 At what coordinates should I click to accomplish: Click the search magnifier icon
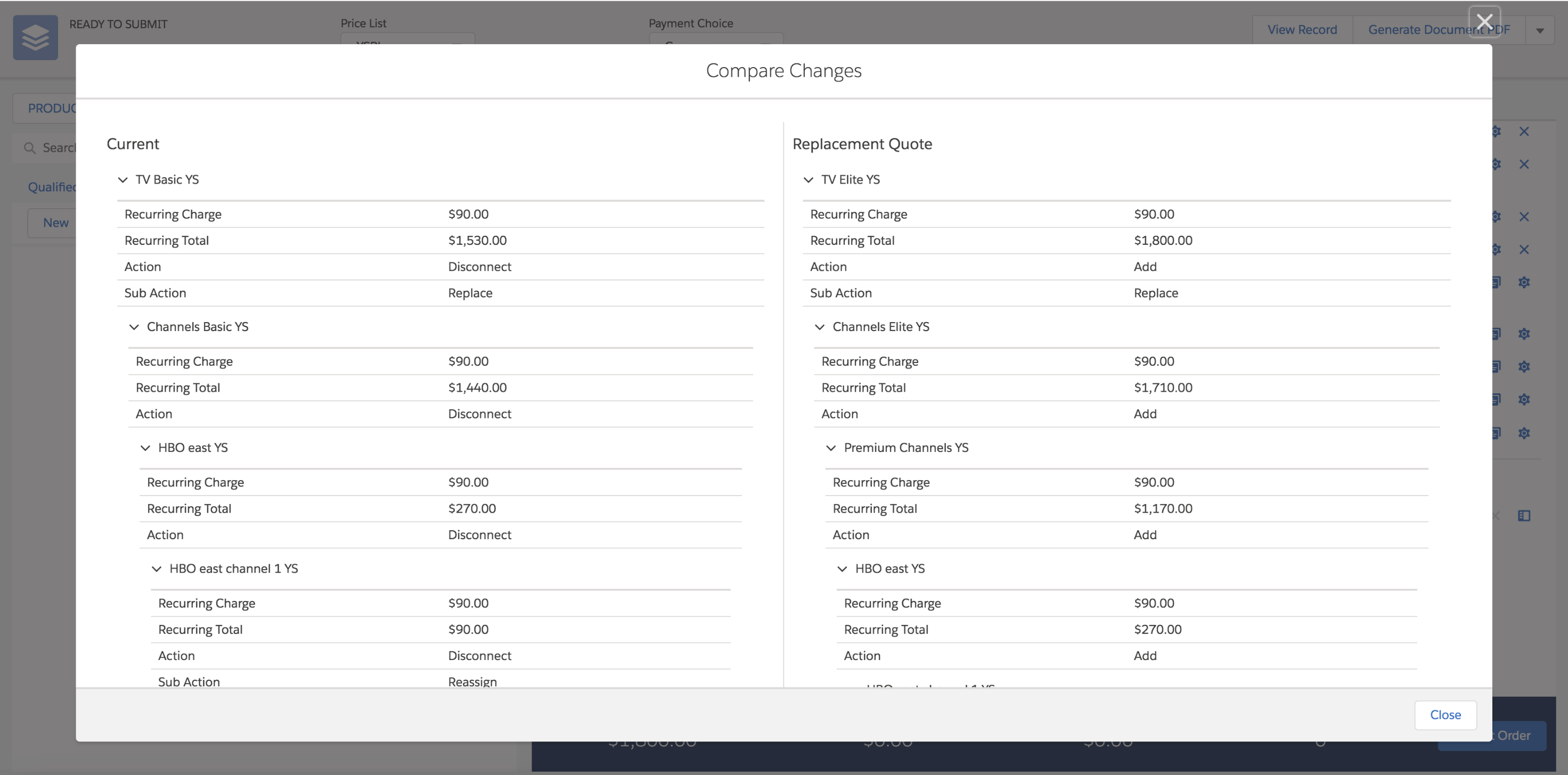tap(29, 148)
